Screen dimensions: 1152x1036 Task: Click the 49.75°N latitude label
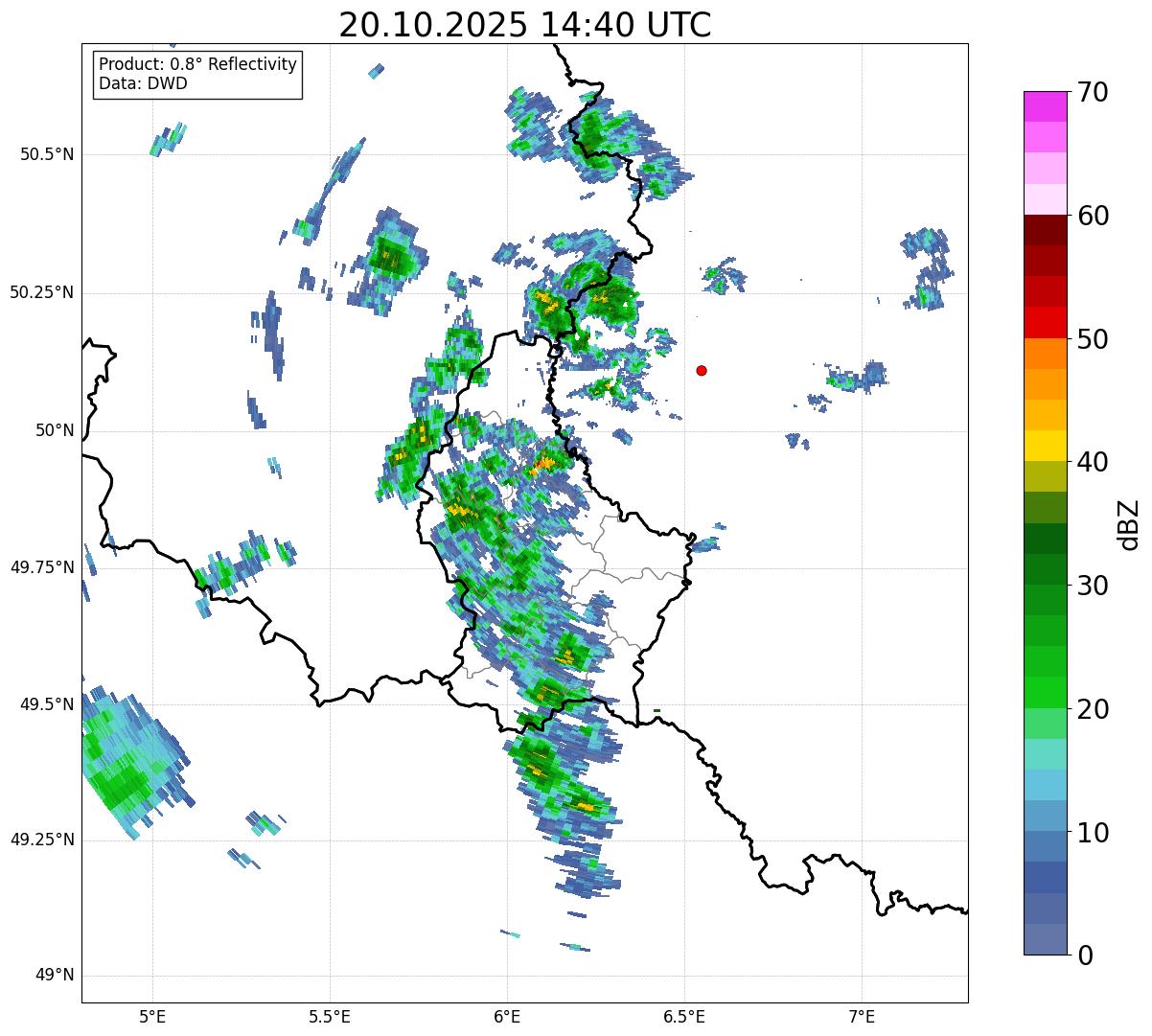coord(41,567)
